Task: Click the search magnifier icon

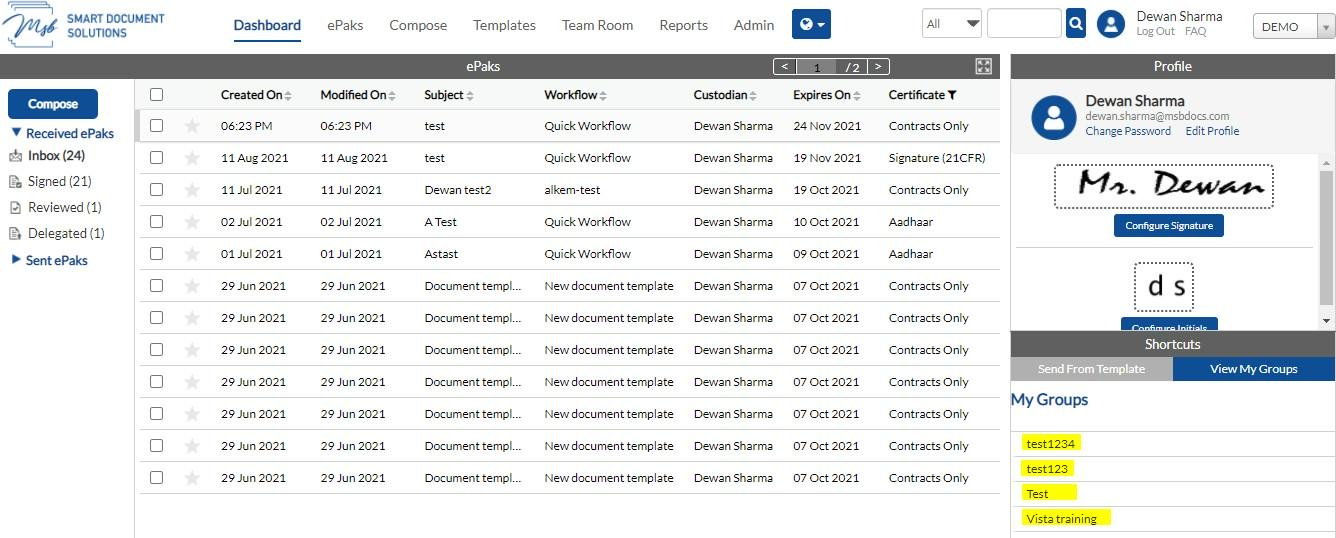Action: pos(1076,23)
